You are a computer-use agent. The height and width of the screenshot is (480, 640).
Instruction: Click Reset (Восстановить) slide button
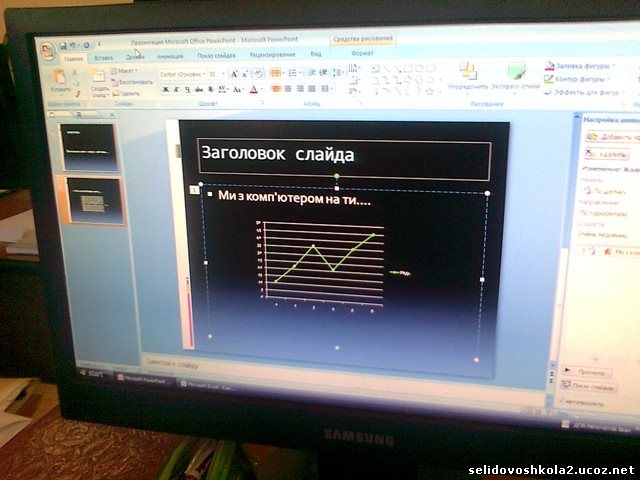[131, 82]
